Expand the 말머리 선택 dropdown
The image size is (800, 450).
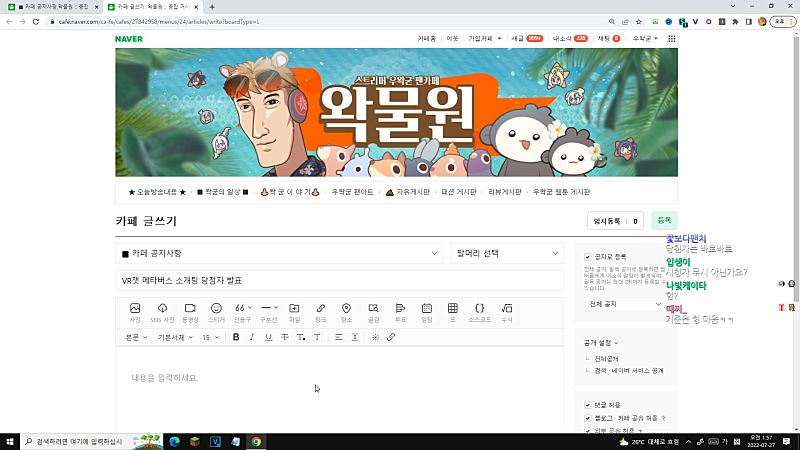pyautogui.click(x=507, y=254)
